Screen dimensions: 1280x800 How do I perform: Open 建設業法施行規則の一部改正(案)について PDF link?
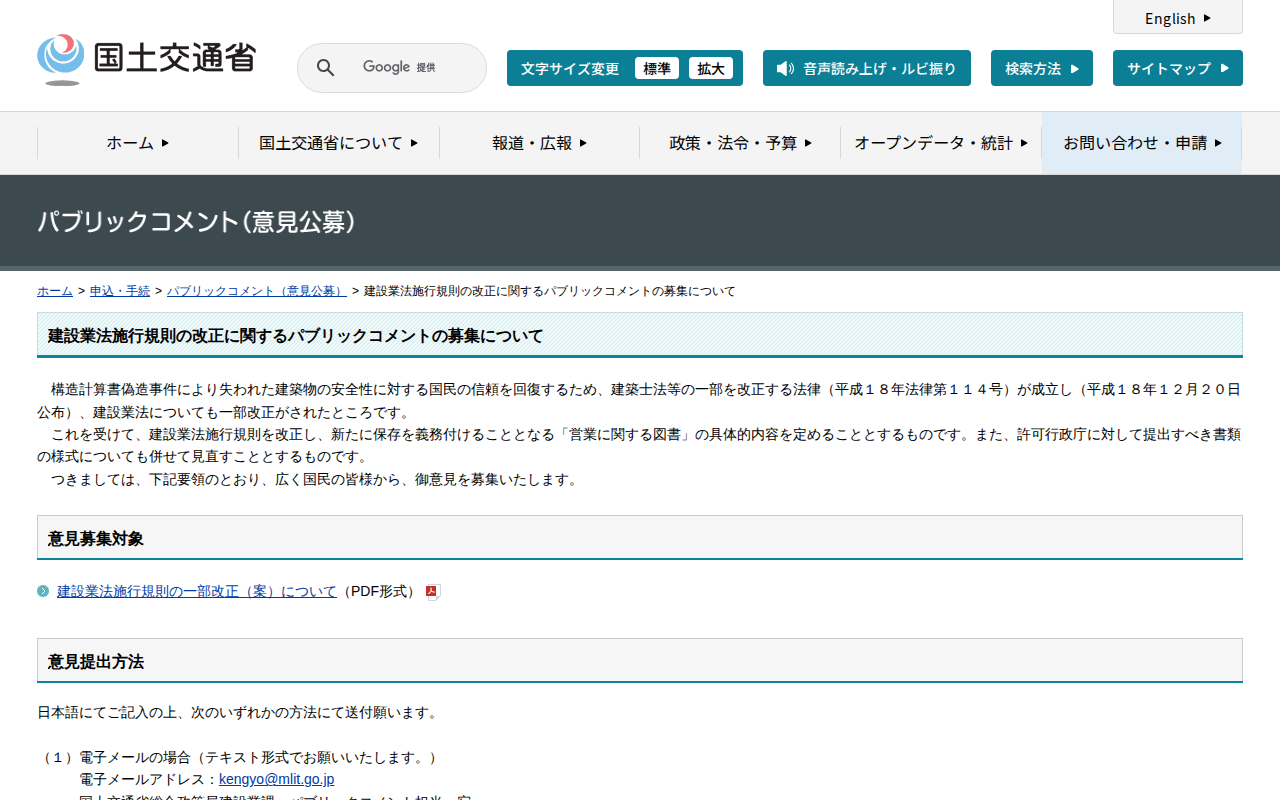pos(197,591)
